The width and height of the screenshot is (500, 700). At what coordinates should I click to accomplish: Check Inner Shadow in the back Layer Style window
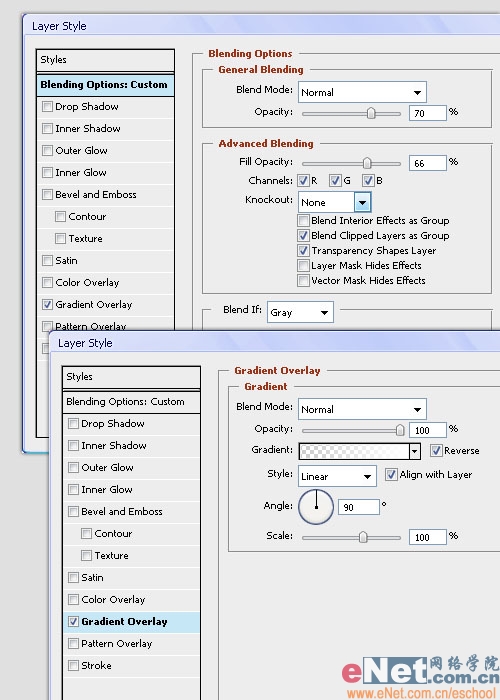tap(47, 129)
